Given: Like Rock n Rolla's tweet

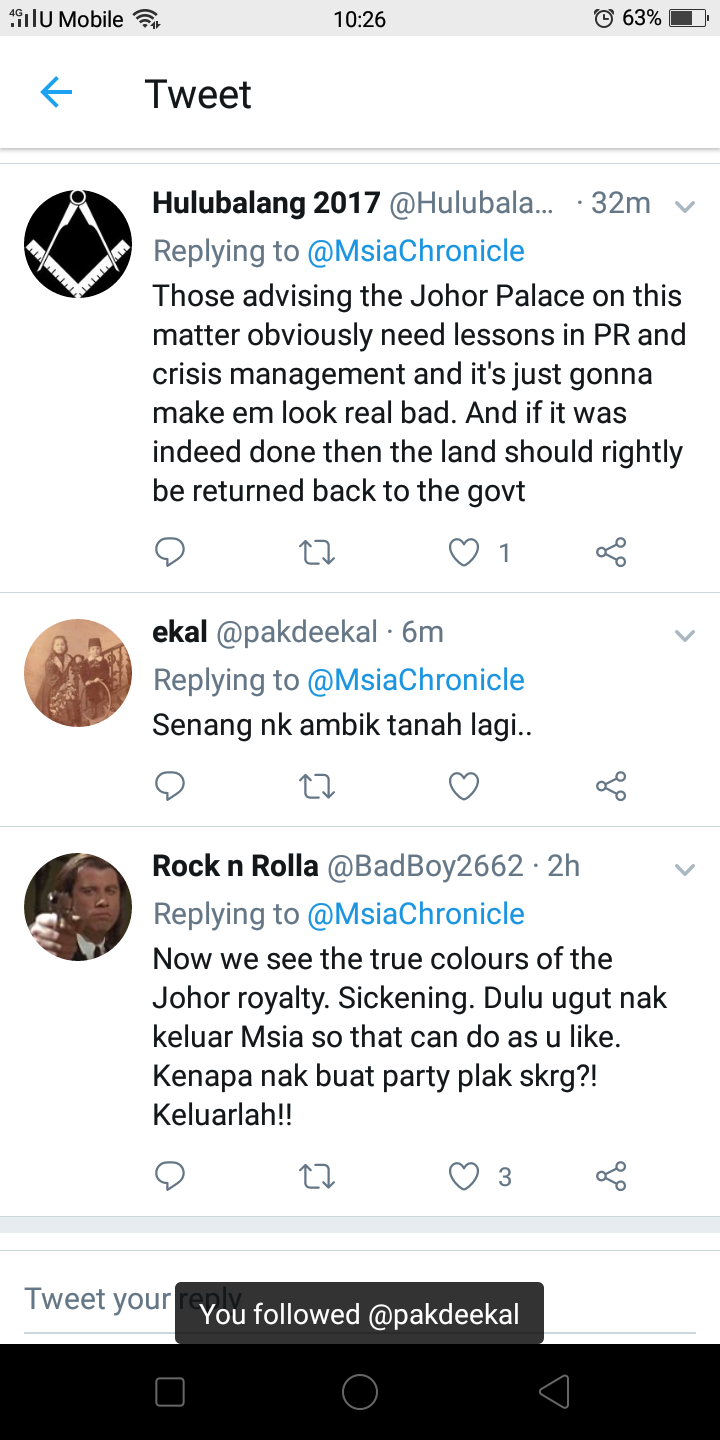Looking at the screenshot, I should pos(464,1176).
